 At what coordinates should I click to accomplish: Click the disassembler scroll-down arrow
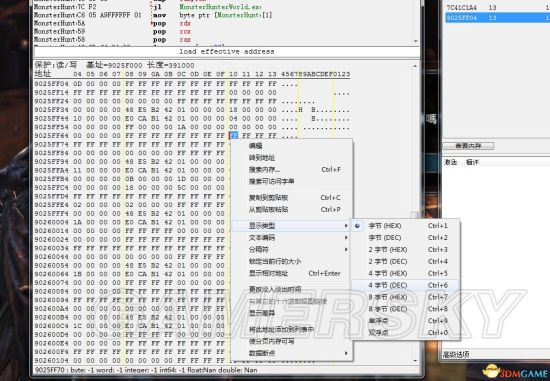coord(416,41)
